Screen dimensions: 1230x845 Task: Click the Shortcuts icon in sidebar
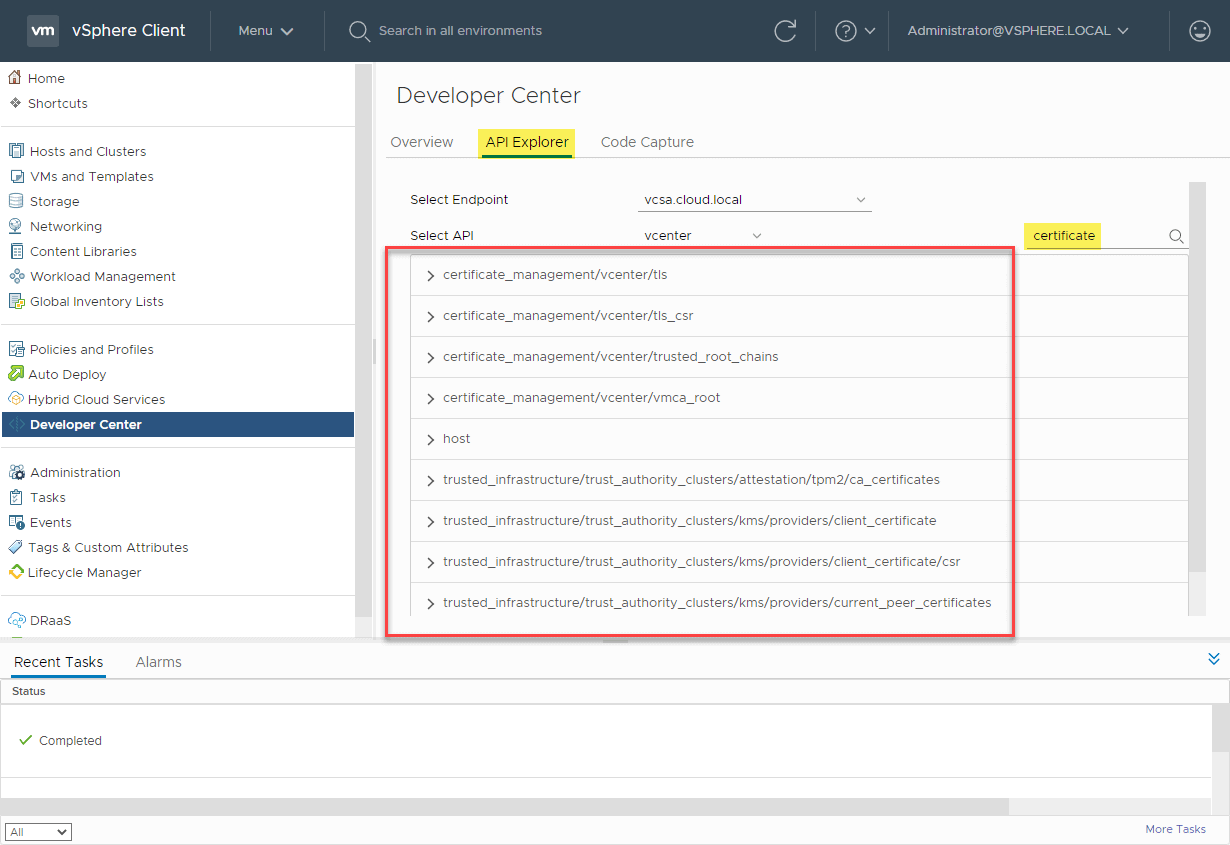point(15,103)
